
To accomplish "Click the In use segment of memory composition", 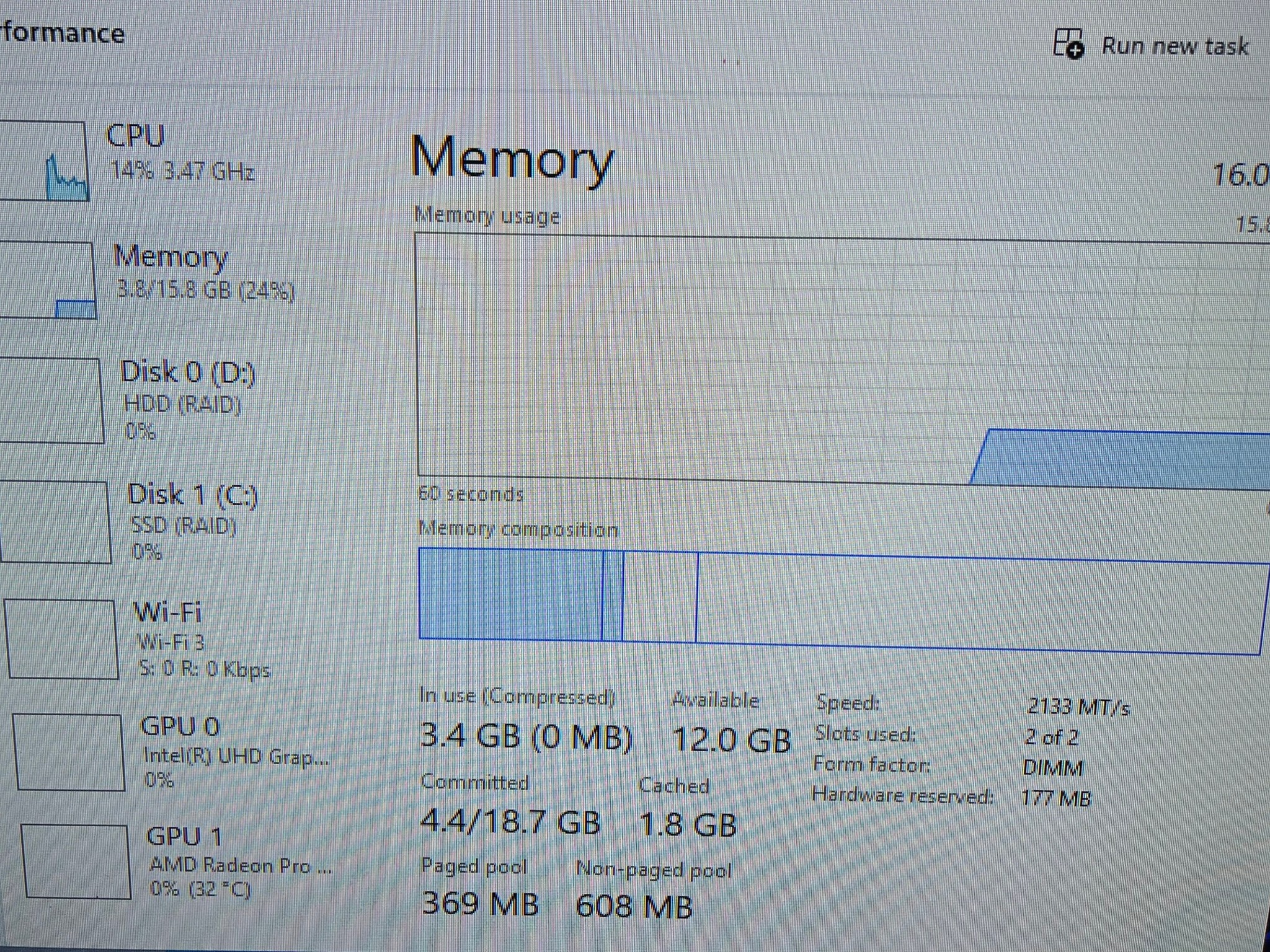I will pos(510,594).
